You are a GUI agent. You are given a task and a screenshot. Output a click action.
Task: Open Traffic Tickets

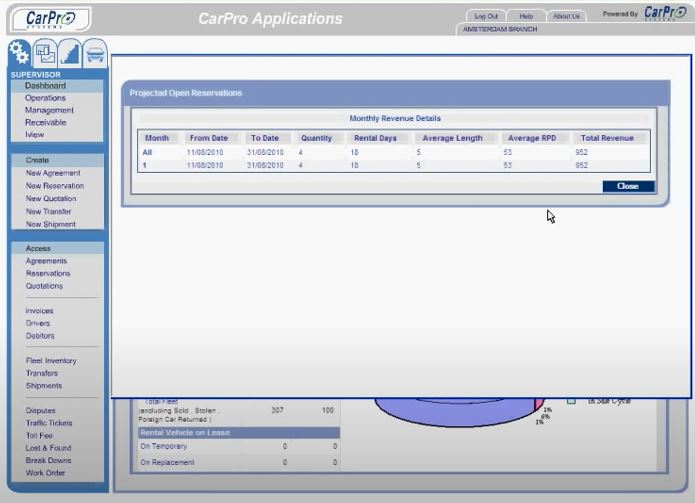pos(49,423)
